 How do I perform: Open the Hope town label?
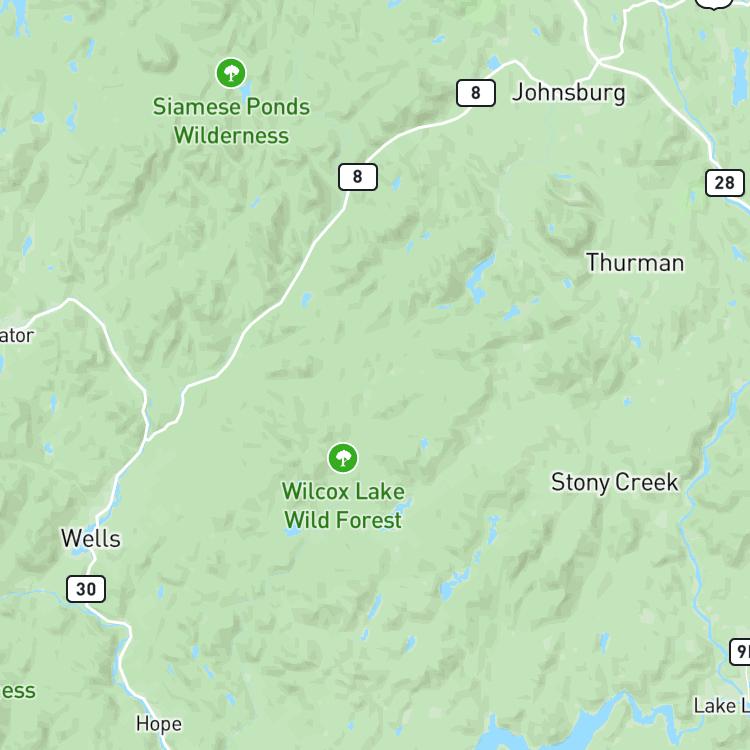(x=159, y=724)
